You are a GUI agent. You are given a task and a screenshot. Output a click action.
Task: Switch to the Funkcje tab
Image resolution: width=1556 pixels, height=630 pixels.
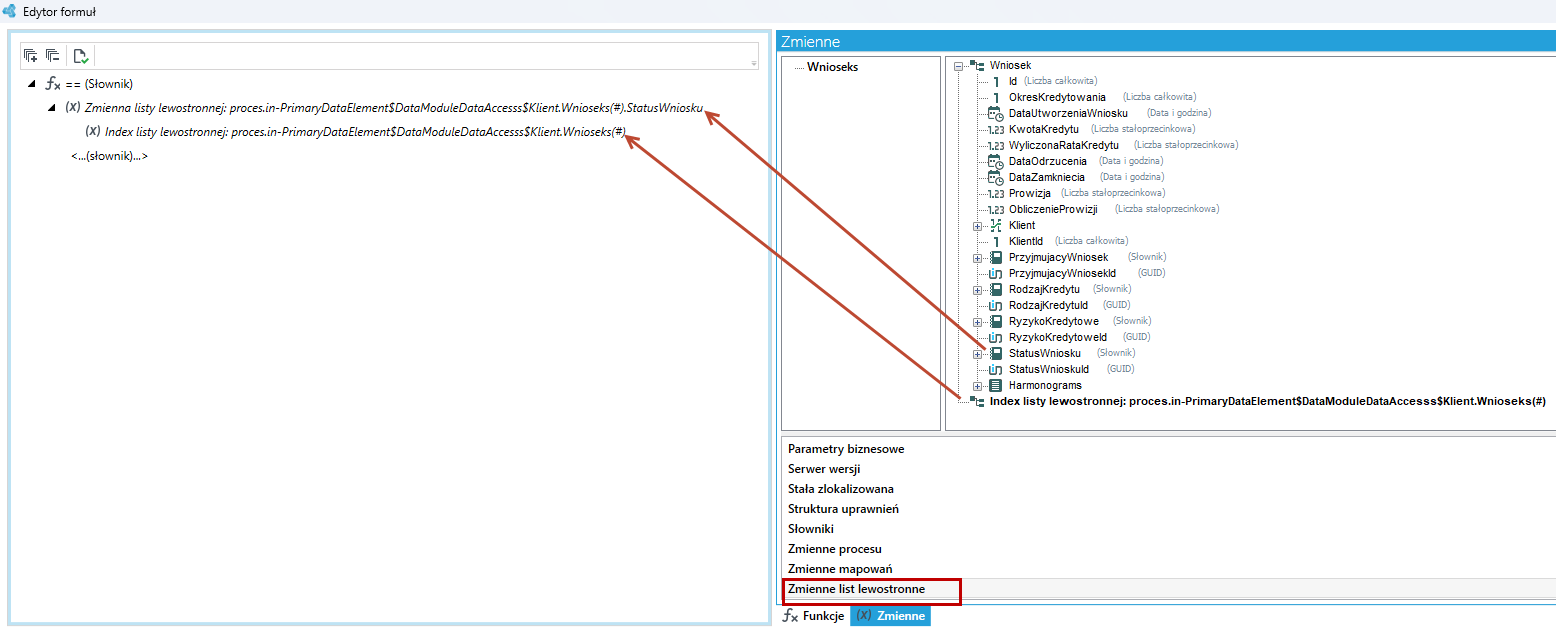click(x=814, y=616)
